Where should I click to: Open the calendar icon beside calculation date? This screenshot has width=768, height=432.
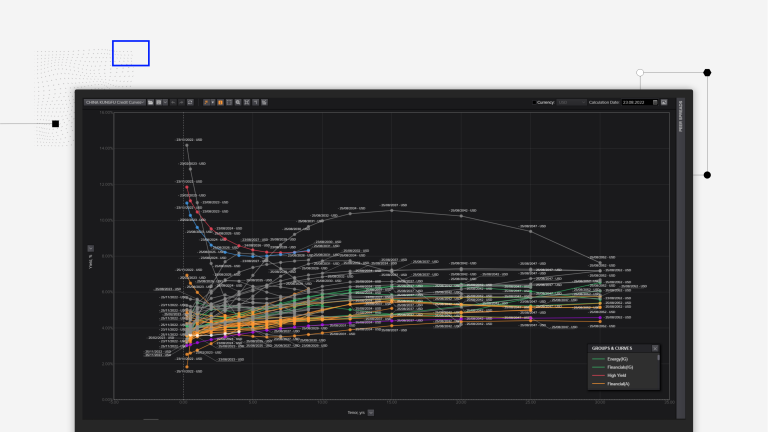655,102
